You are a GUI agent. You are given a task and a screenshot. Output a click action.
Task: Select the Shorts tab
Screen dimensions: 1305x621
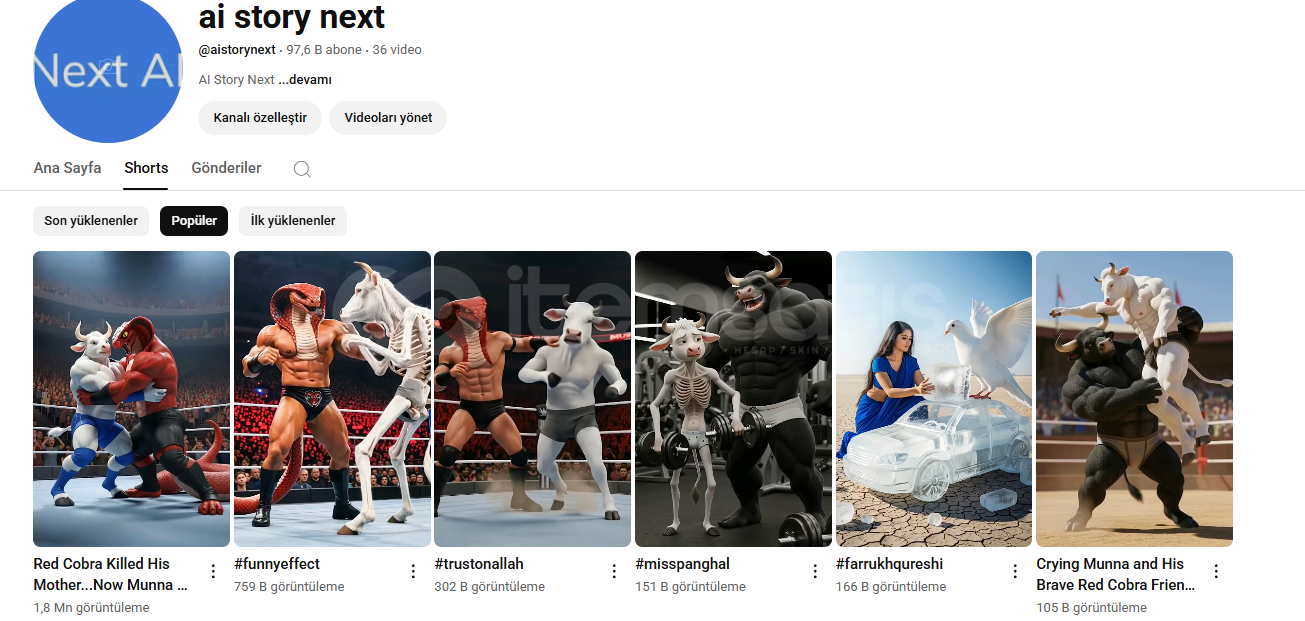pyautogui.click(x=146, y=168)
